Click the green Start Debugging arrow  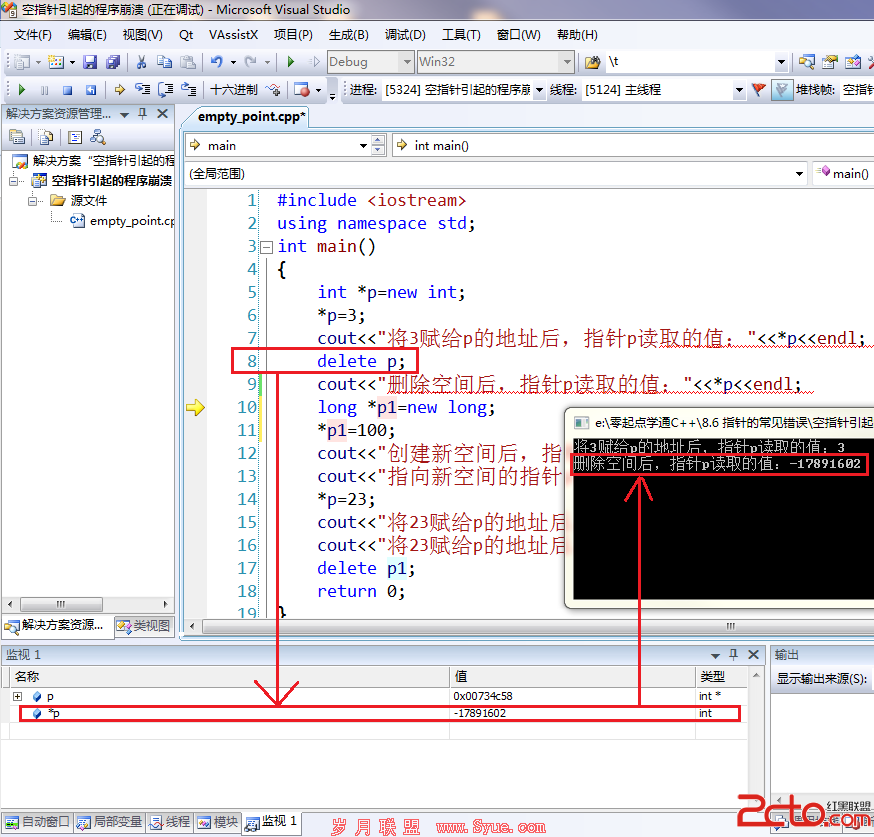click(290, 62)
